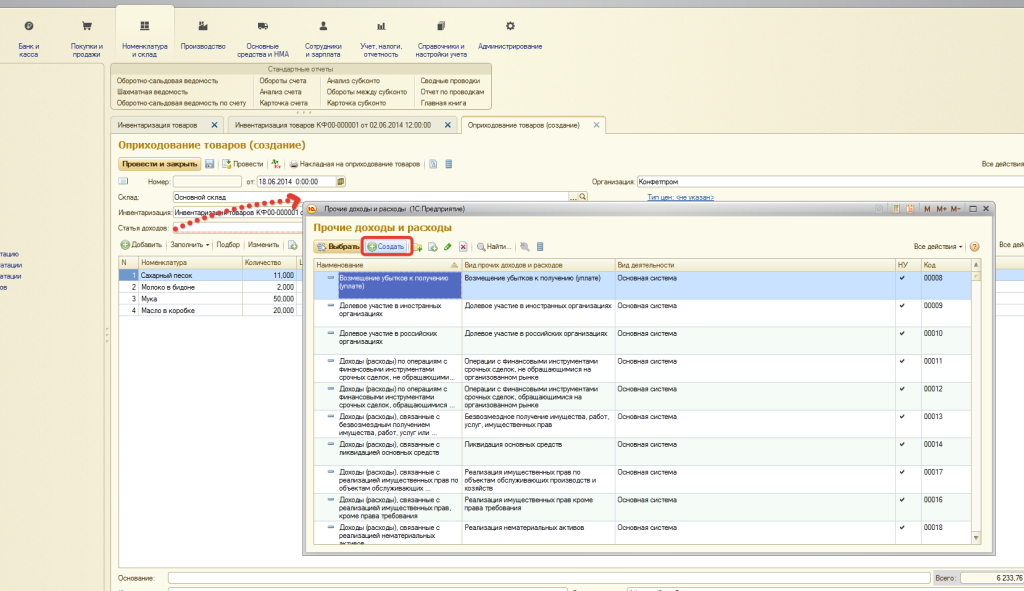Click the Дт/Кт postings icon
The height and width of the screenshot is (591, 1024).
(276, 164)
